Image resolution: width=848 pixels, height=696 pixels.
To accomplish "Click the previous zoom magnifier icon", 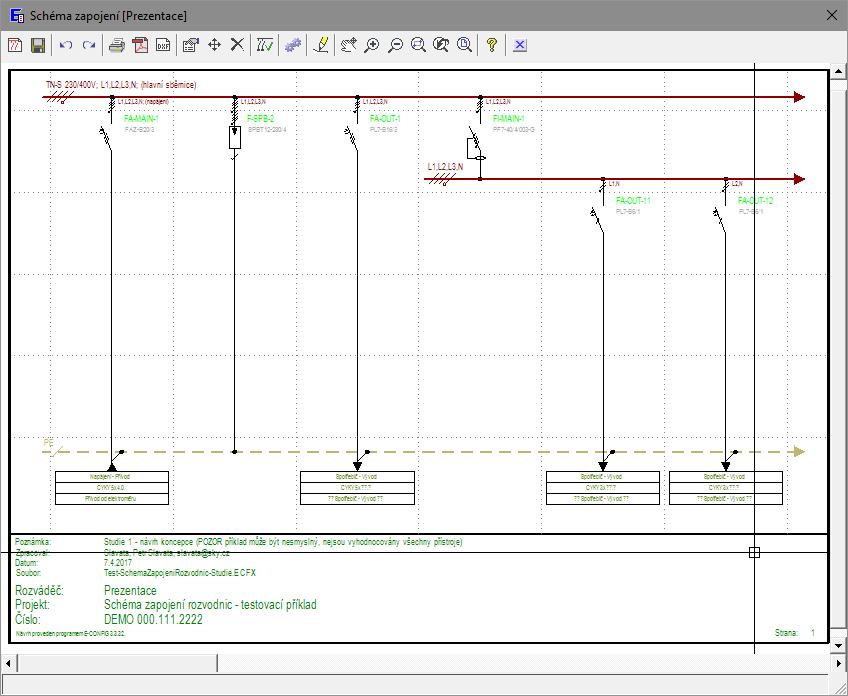I will coord(441,45).
